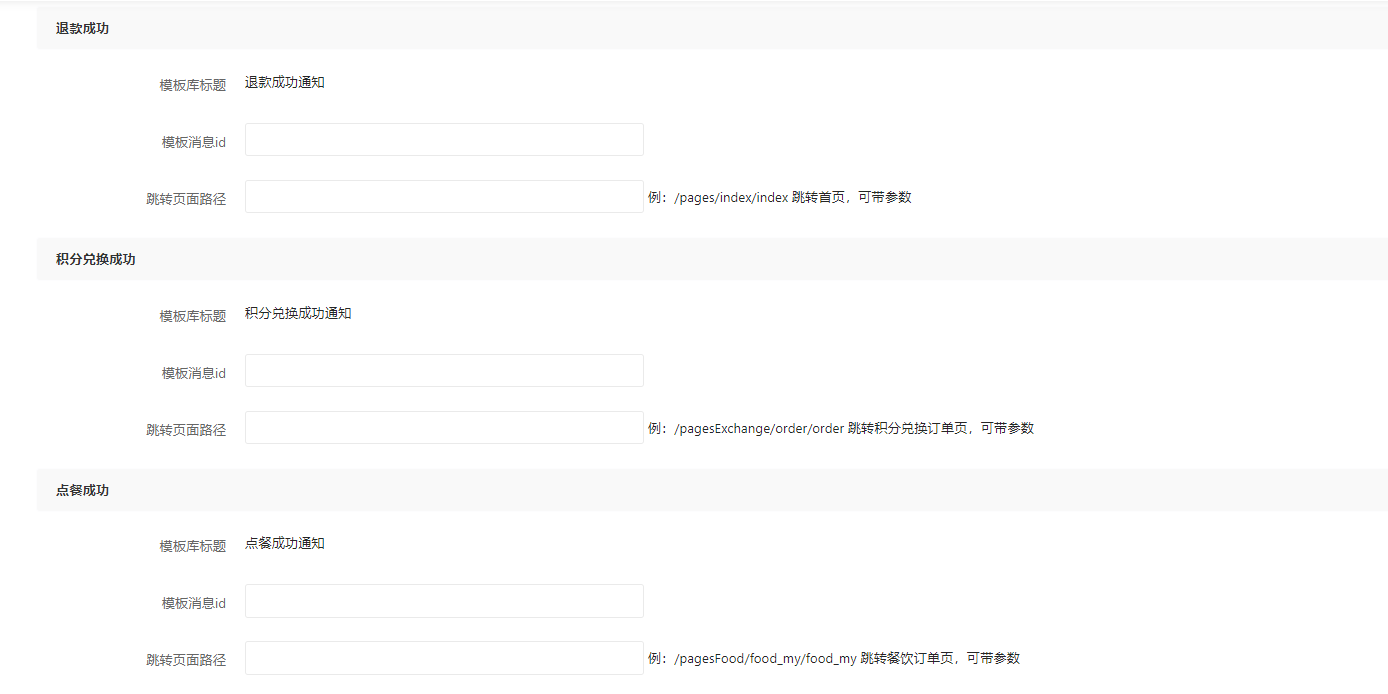Image resolution: width=1388 pixels, height=694 pixels.
Task: Click the 退款成功通知 template title text
Action: (285, 83)
